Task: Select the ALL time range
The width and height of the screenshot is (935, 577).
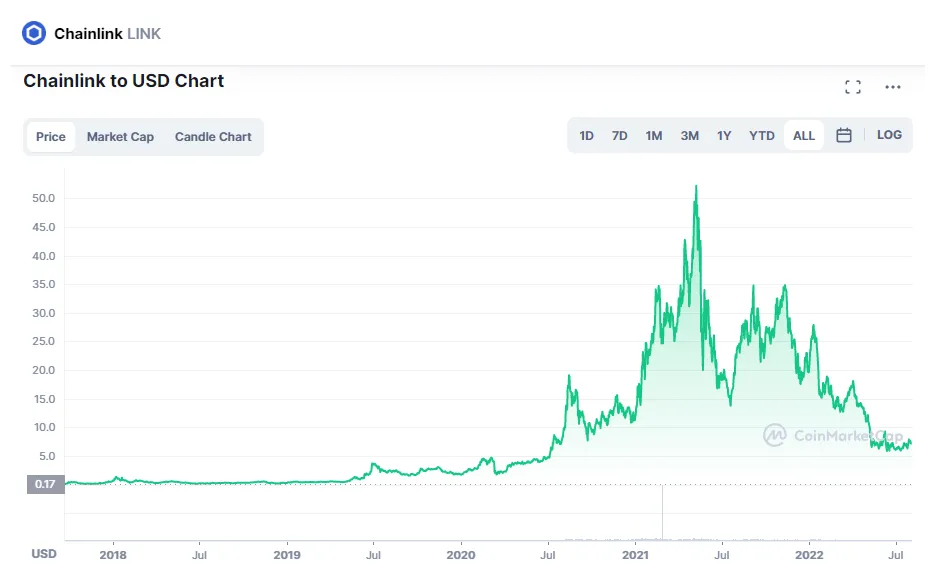Action: [x=804, y=136]
